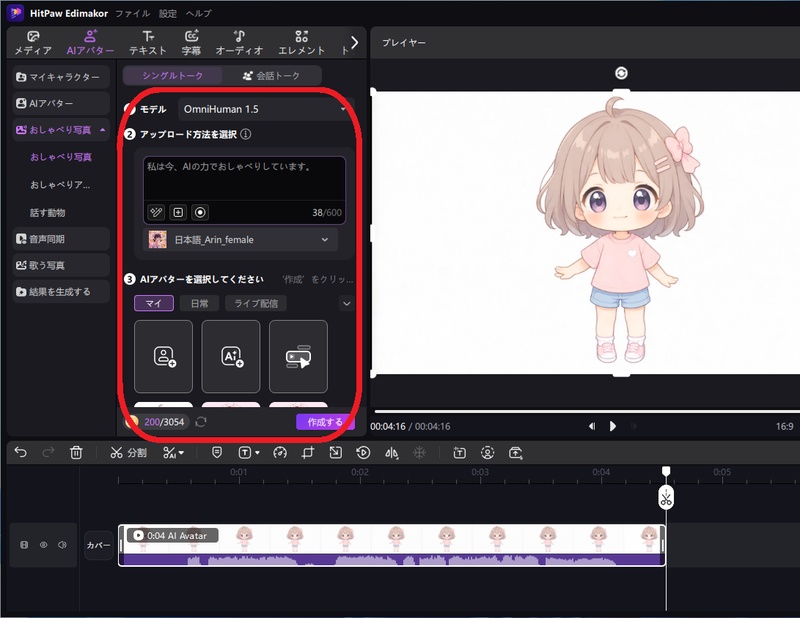Click AI generate avatar tile
The image size is (800, 618).
pyautogui.click(x=231, y=356)
